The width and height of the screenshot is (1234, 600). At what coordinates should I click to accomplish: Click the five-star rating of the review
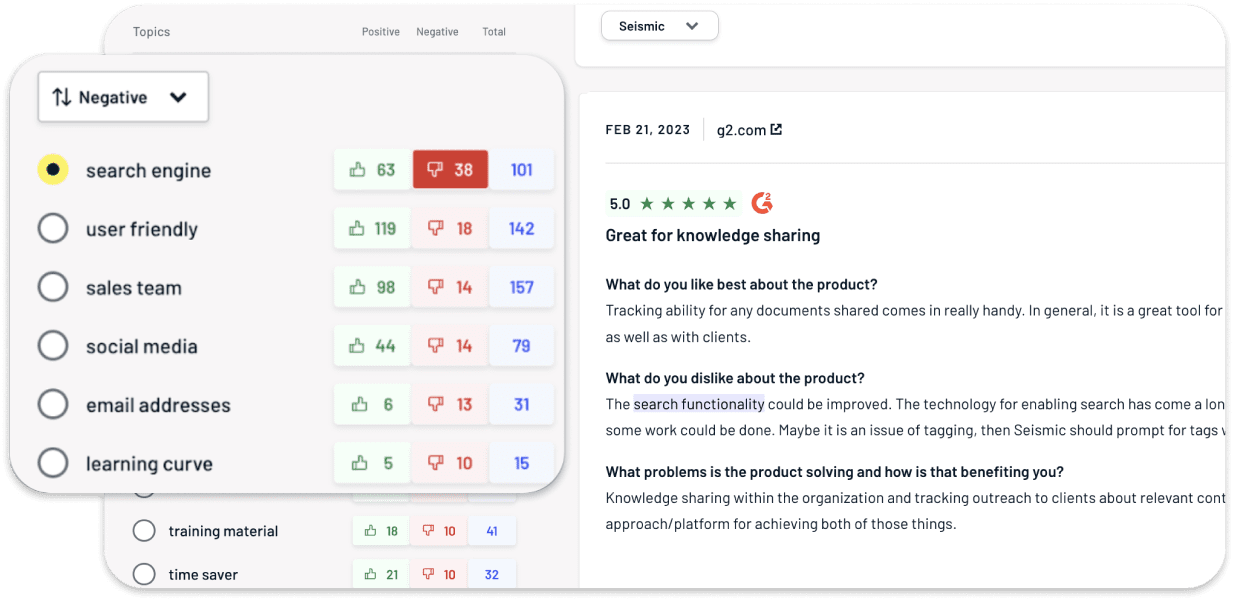[x=688, y=204]
